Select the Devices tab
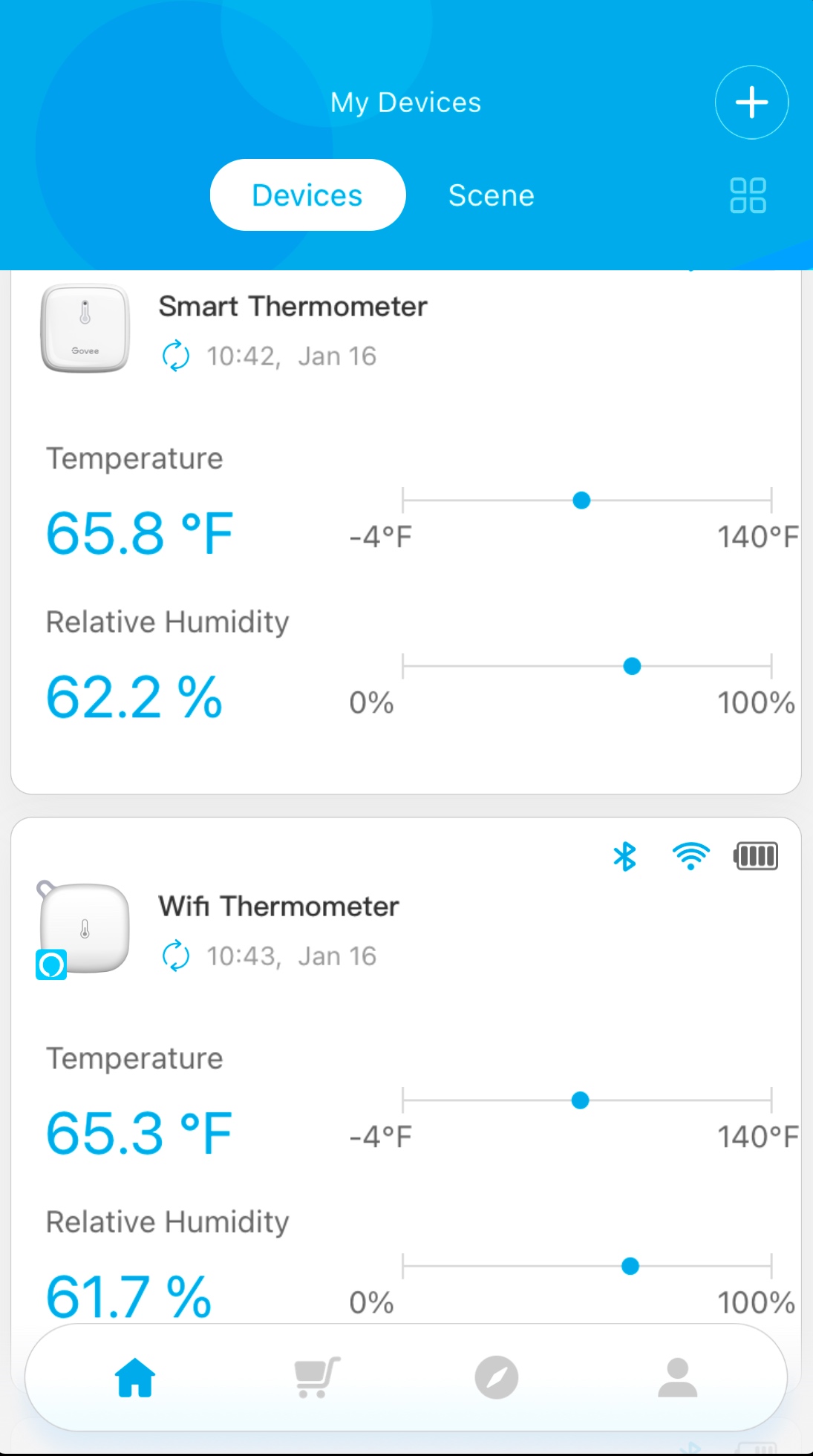This screenshot has height=1456, width=813. click(307, 195)
